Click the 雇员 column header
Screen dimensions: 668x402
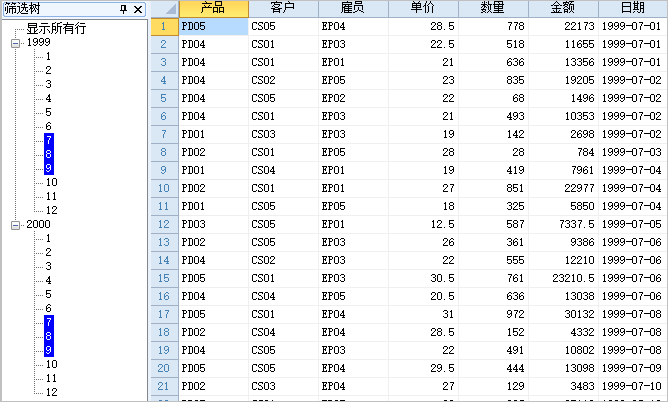coord(353,8)
